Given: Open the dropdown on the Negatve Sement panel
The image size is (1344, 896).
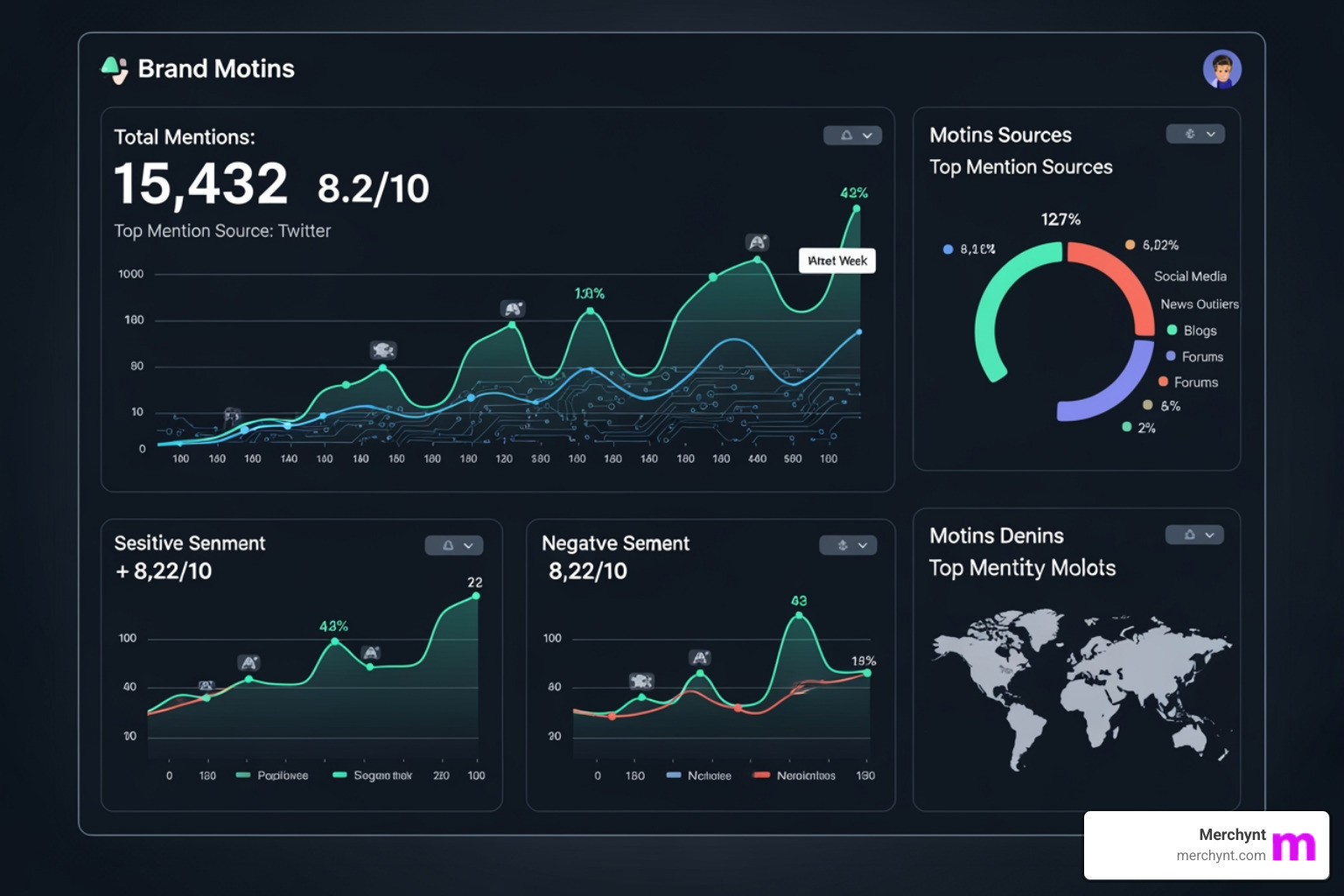Looking at the screenshot, I should point(863,544).
